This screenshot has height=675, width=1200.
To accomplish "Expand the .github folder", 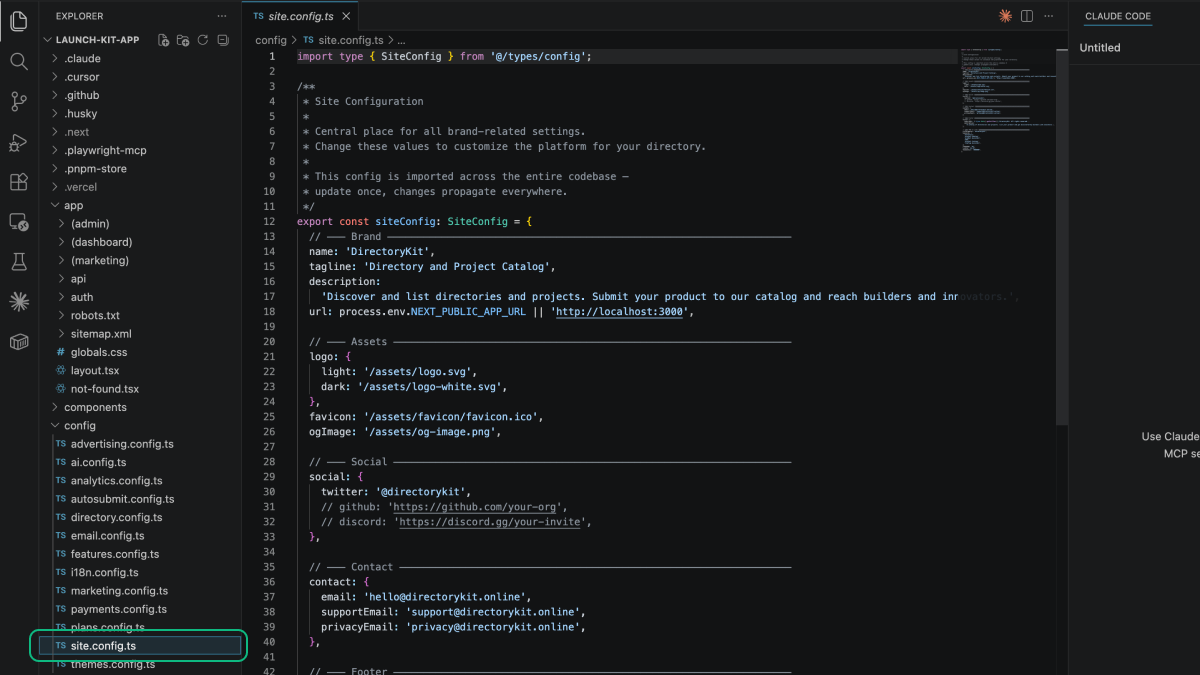I will point(81,95).
